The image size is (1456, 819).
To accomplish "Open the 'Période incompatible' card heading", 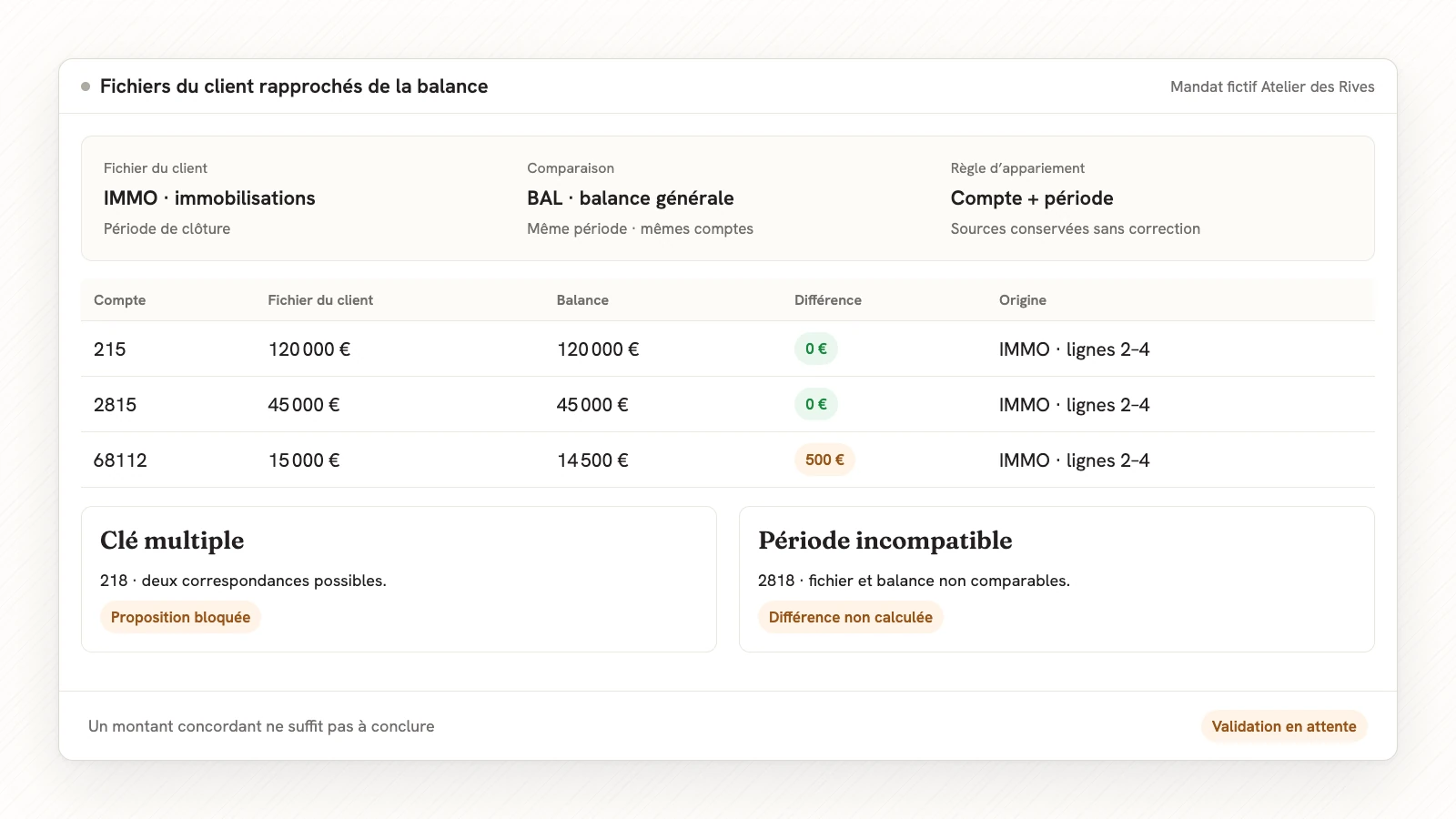I will pos(885,541).
